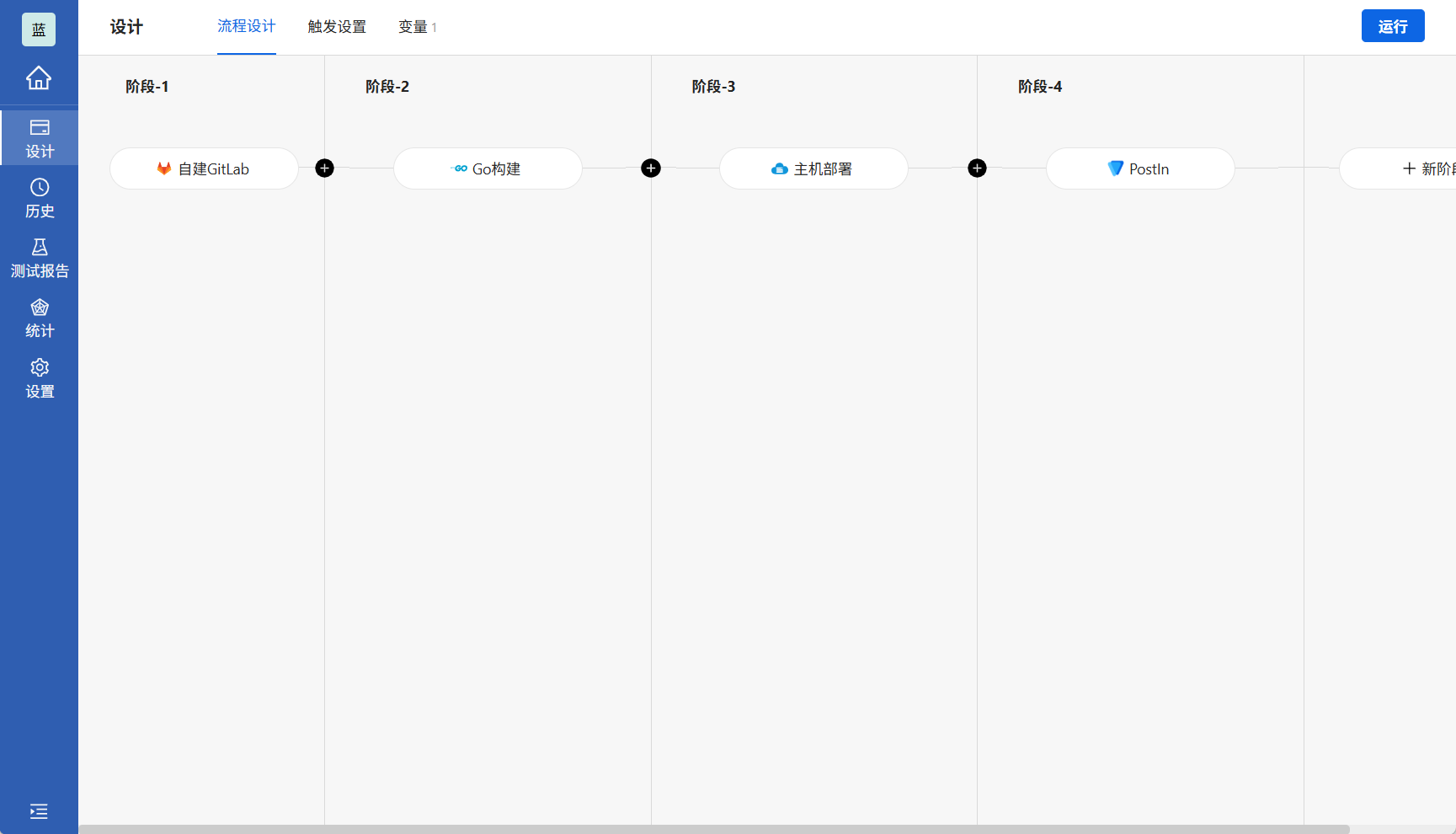The image size is (1456, 834).
Task: Click the GitLab fox icon
Action: pyautogui.click(x=164, y=168)
